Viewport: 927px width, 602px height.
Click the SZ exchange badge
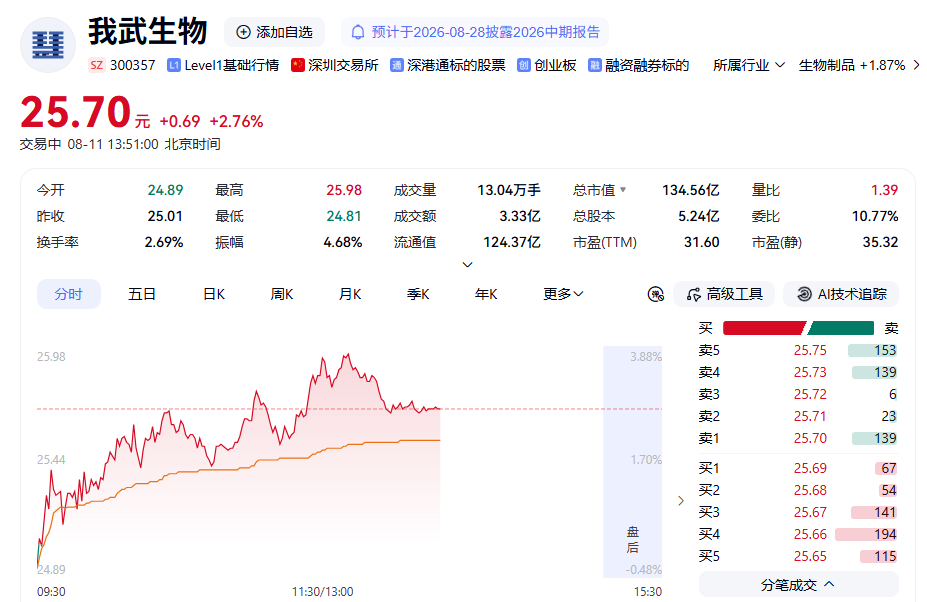[96, 65]
